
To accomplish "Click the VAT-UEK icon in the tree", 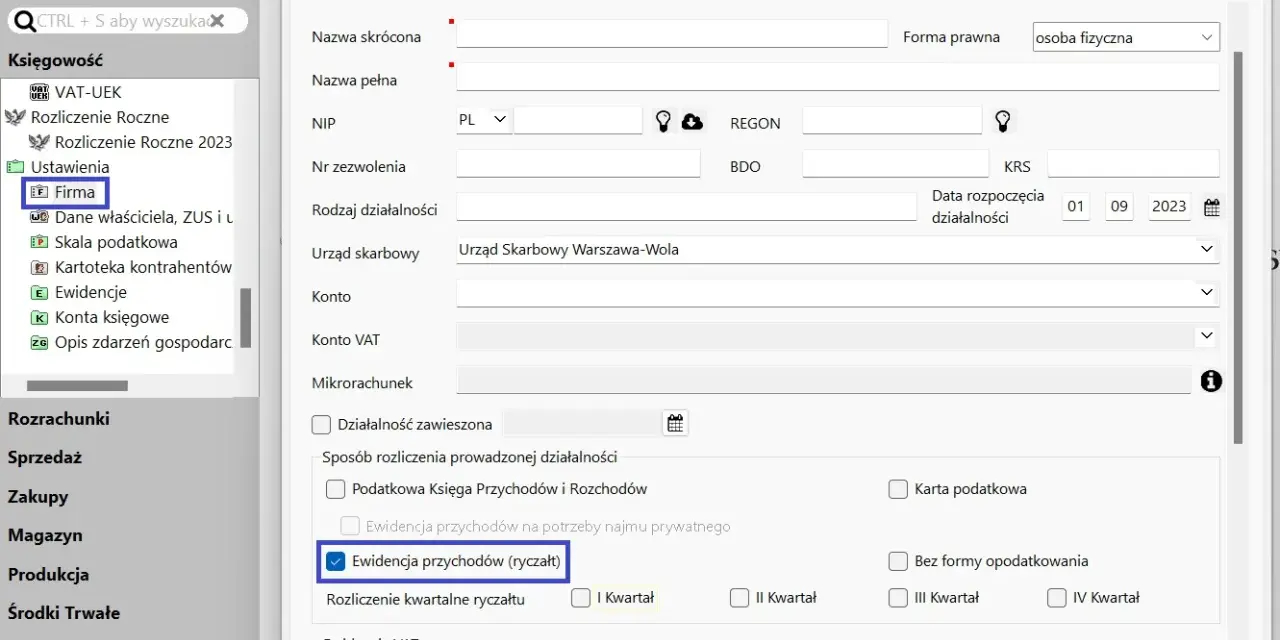I will tap(40, 92).
